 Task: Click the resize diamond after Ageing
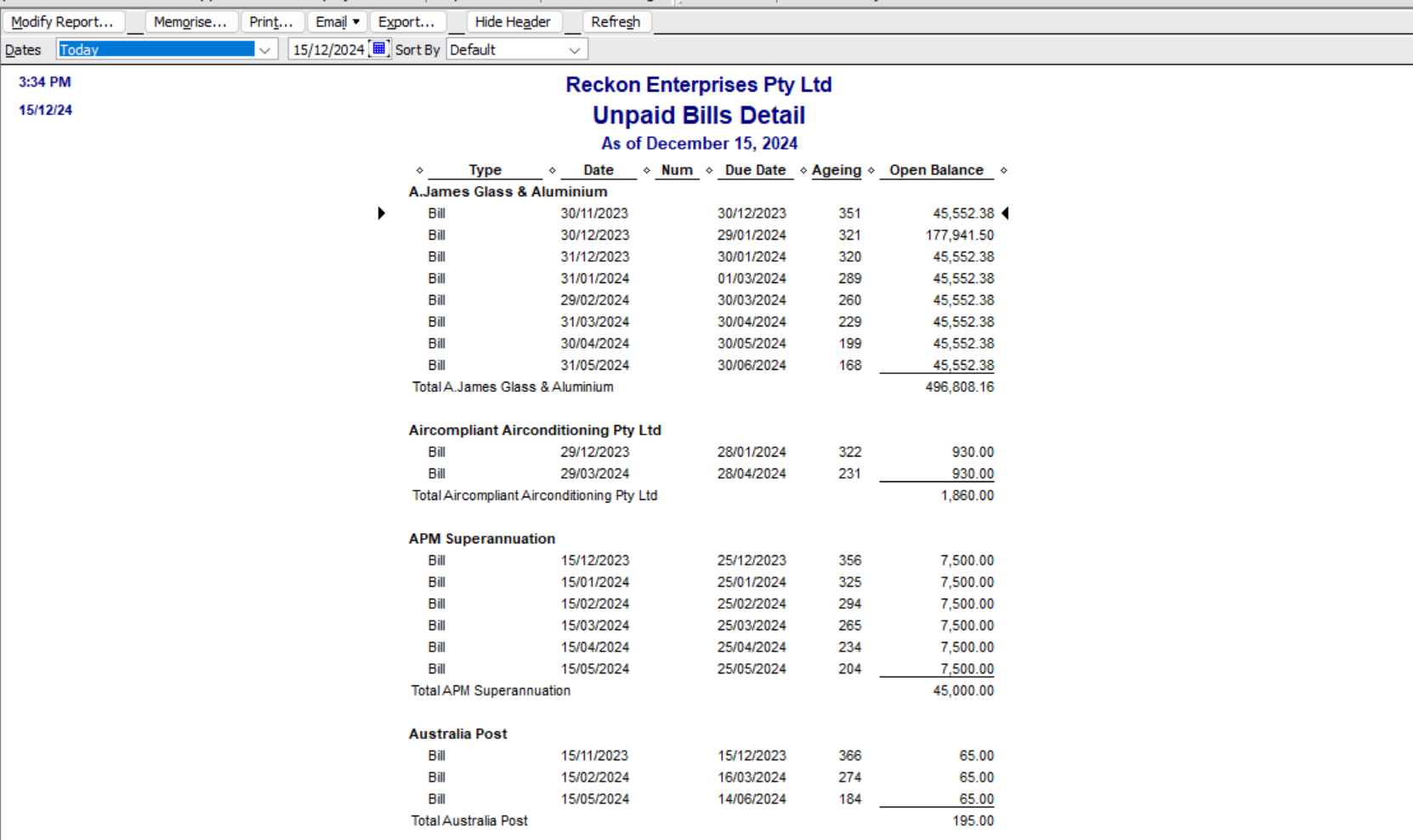[871, 170]
